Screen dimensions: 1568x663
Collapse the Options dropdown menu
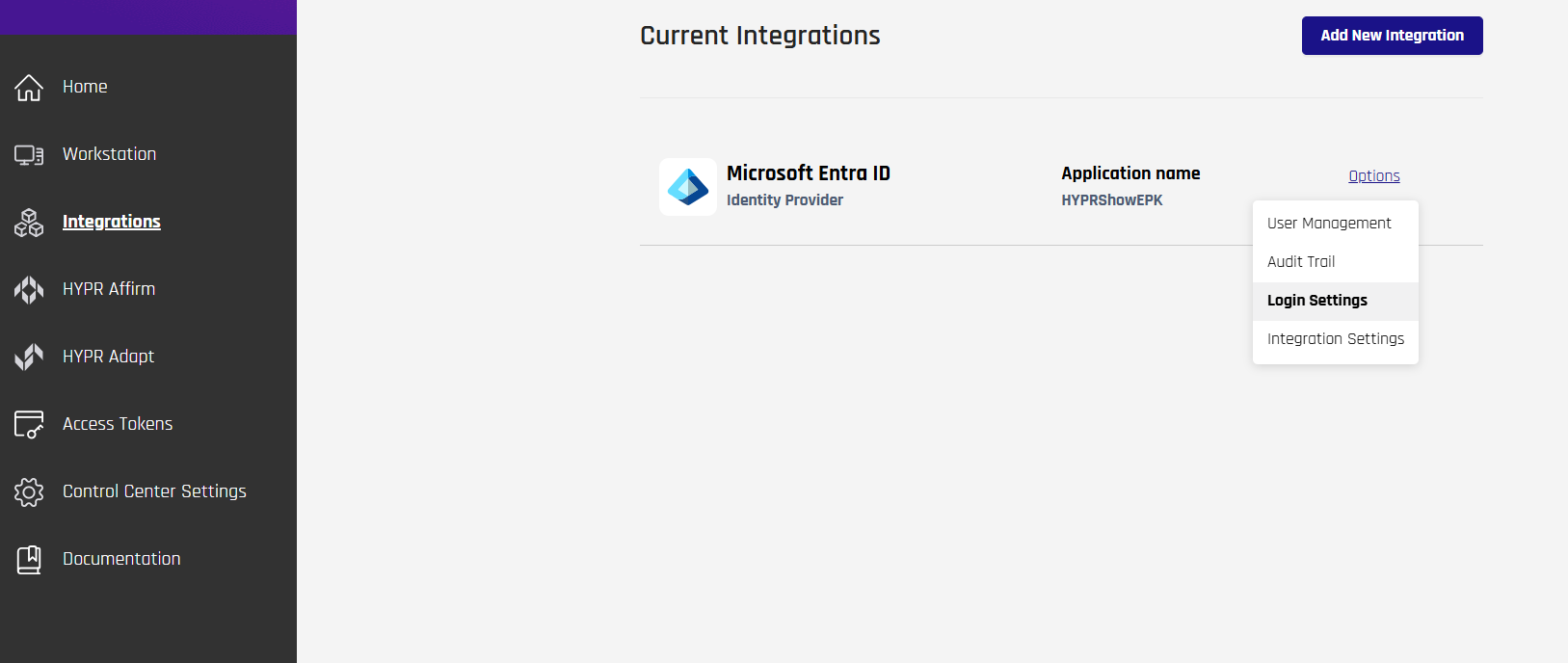click(x=1373, y=176)
